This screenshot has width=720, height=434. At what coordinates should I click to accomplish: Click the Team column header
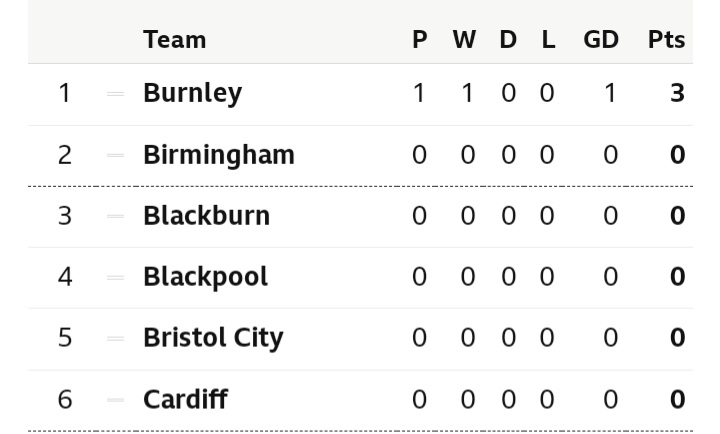[x=174, y=40]
